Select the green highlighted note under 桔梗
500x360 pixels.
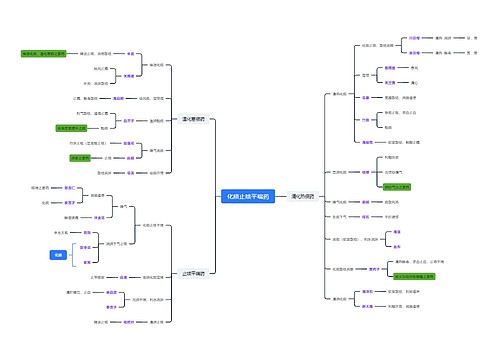tap(397, 187)
